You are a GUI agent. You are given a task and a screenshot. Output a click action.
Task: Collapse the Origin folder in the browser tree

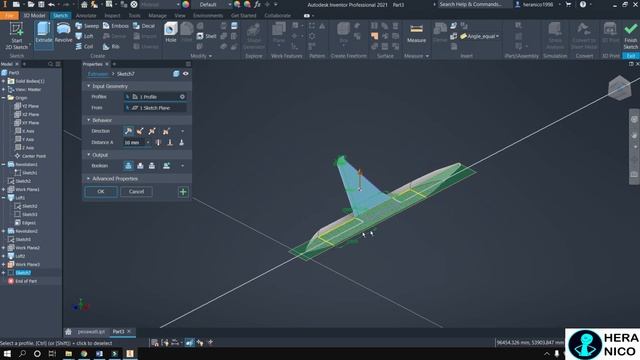(4, 98)
